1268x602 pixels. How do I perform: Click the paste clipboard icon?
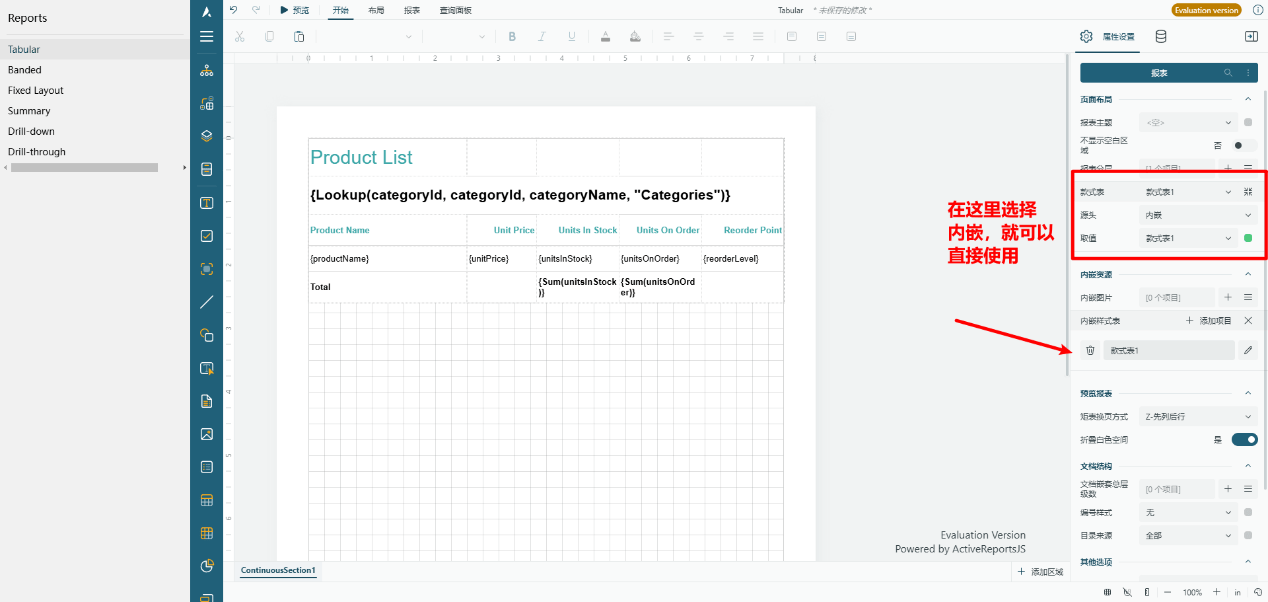point(299,37)
